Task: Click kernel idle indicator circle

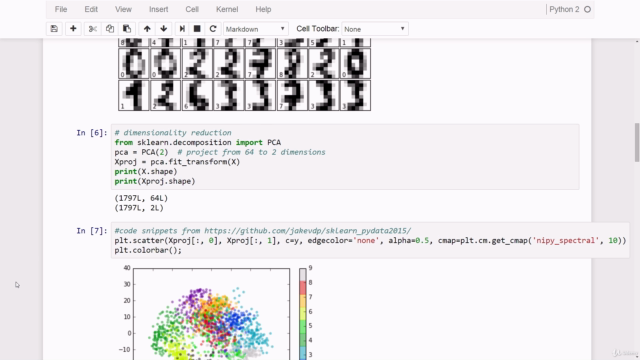Action: (587, 9)
